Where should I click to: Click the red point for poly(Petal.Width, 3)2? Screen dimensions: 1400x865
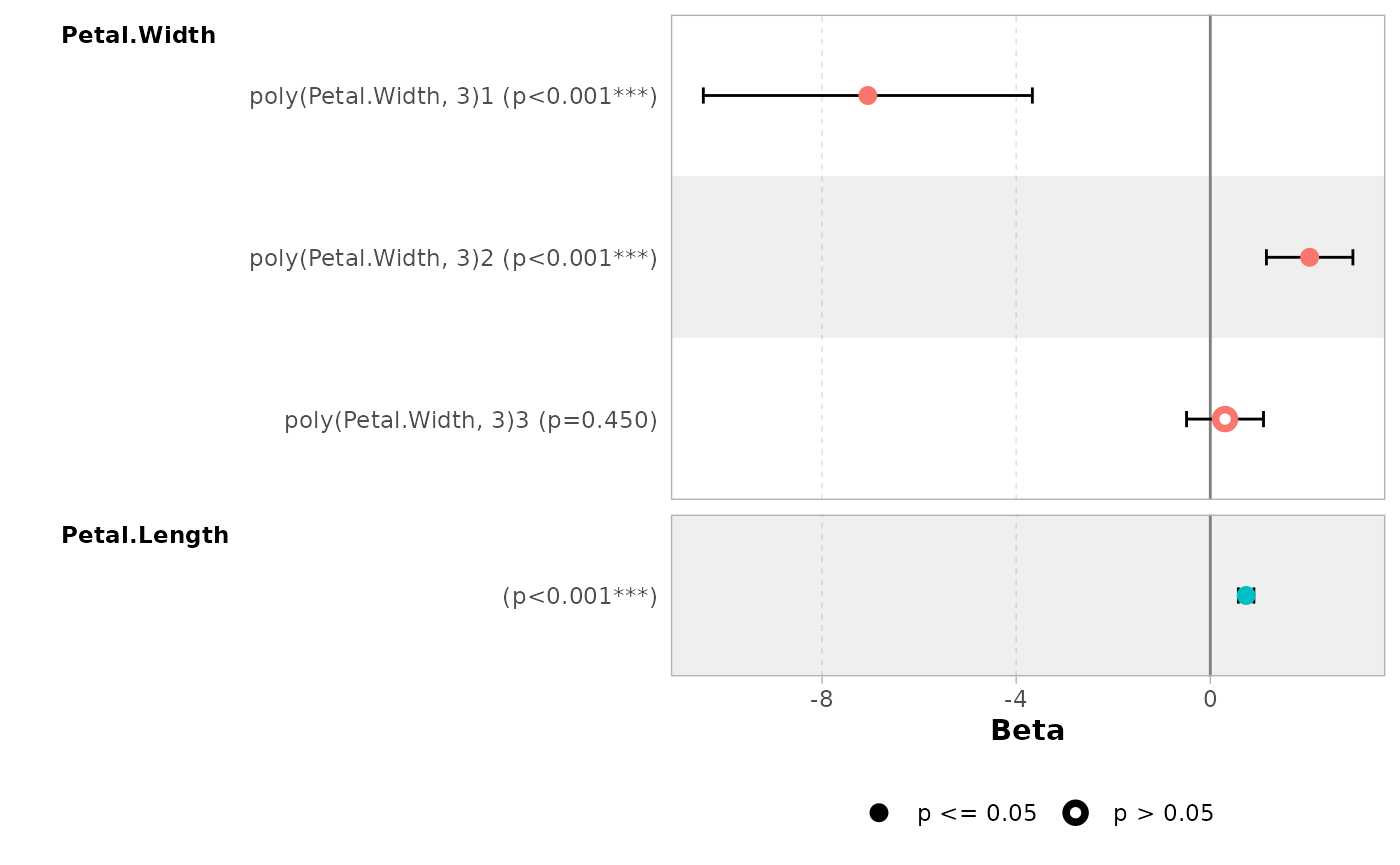[x=1309, y=257]
